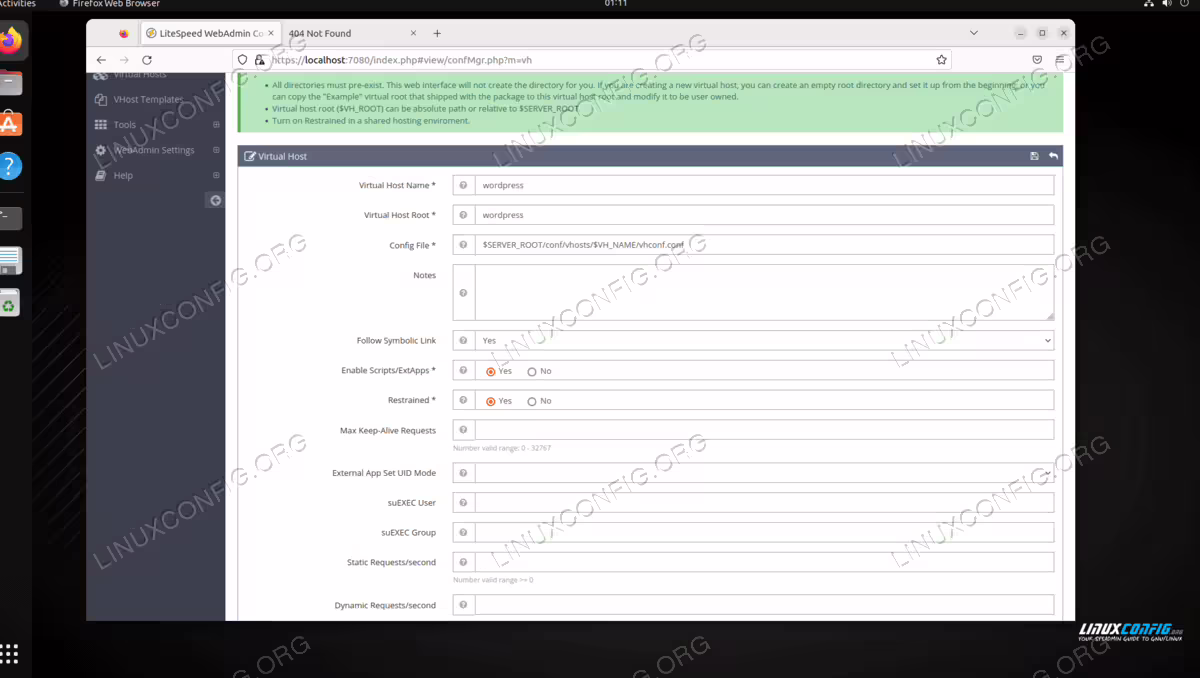
Task: Open the Pocket save icon in toolbar
Action: point(1037,60)
